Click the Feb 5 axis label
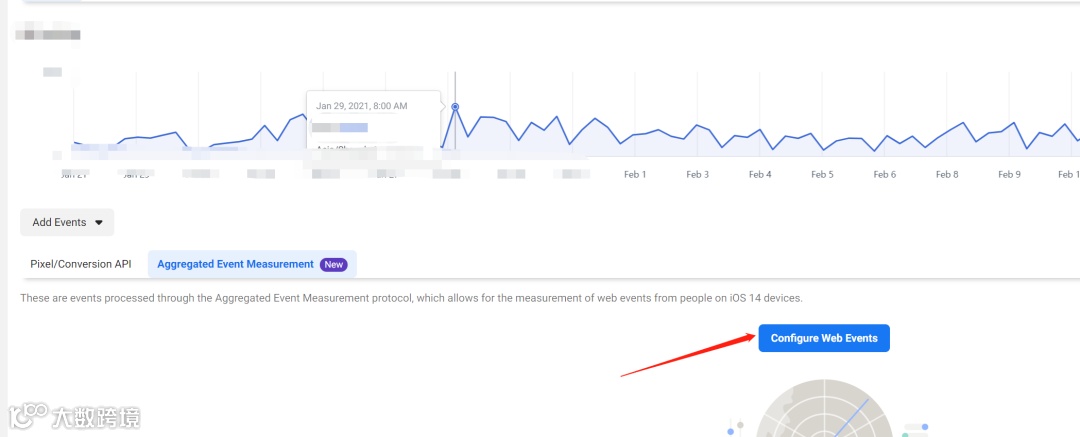Image resolution: width=1080 pixels, height=437 pixels. pos(822,174)
